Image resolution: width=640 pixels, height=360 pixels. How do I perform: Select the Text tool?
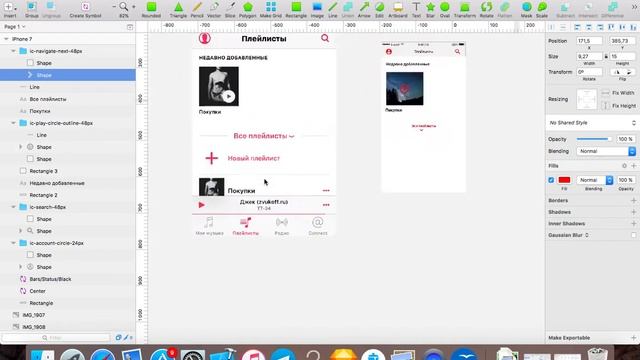click(x=416, y=9)
